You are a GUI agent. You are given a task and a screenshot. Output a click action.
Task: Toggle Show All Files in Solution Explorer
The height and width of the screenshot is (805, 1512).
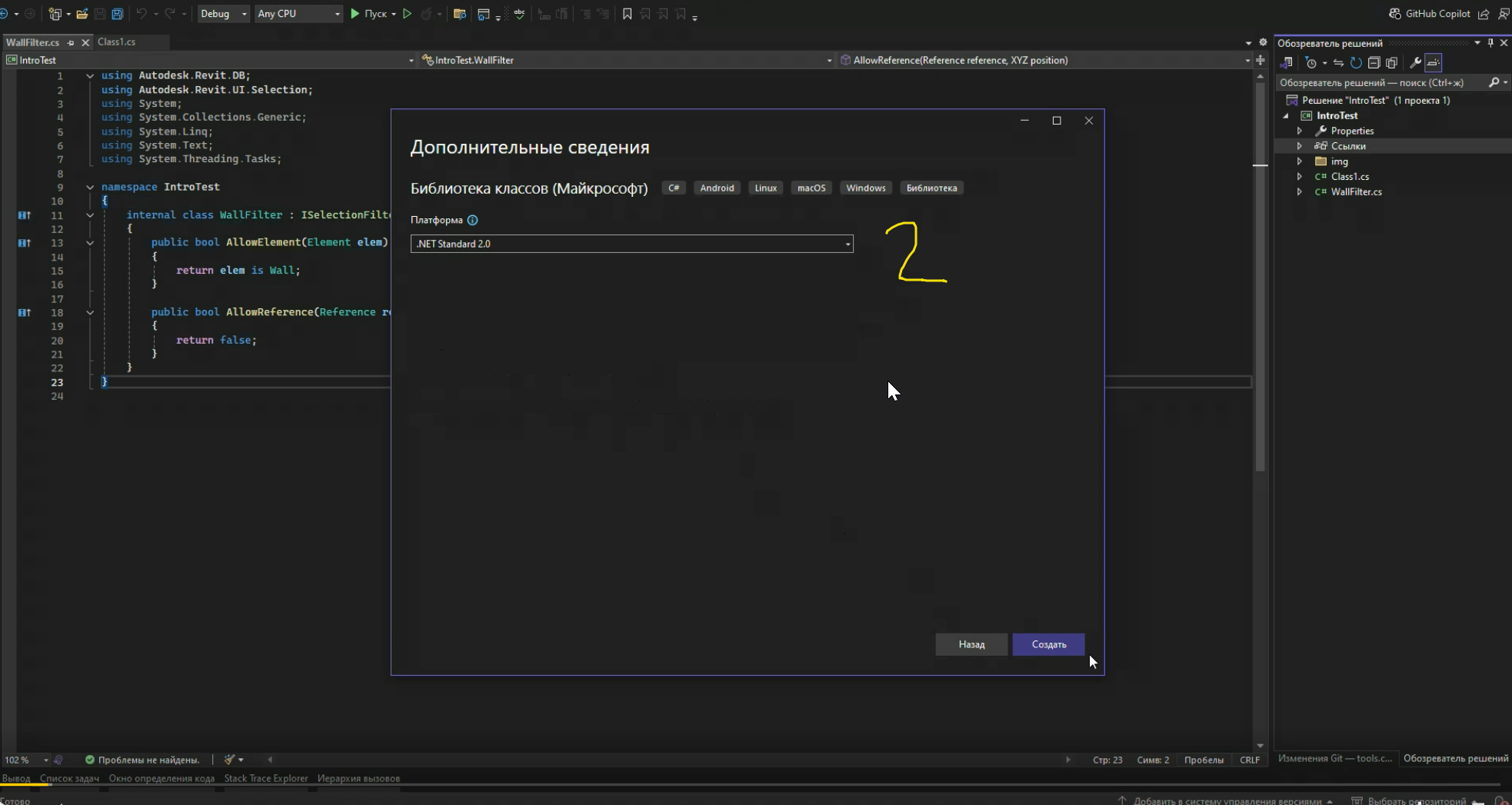coord(1391,63)
